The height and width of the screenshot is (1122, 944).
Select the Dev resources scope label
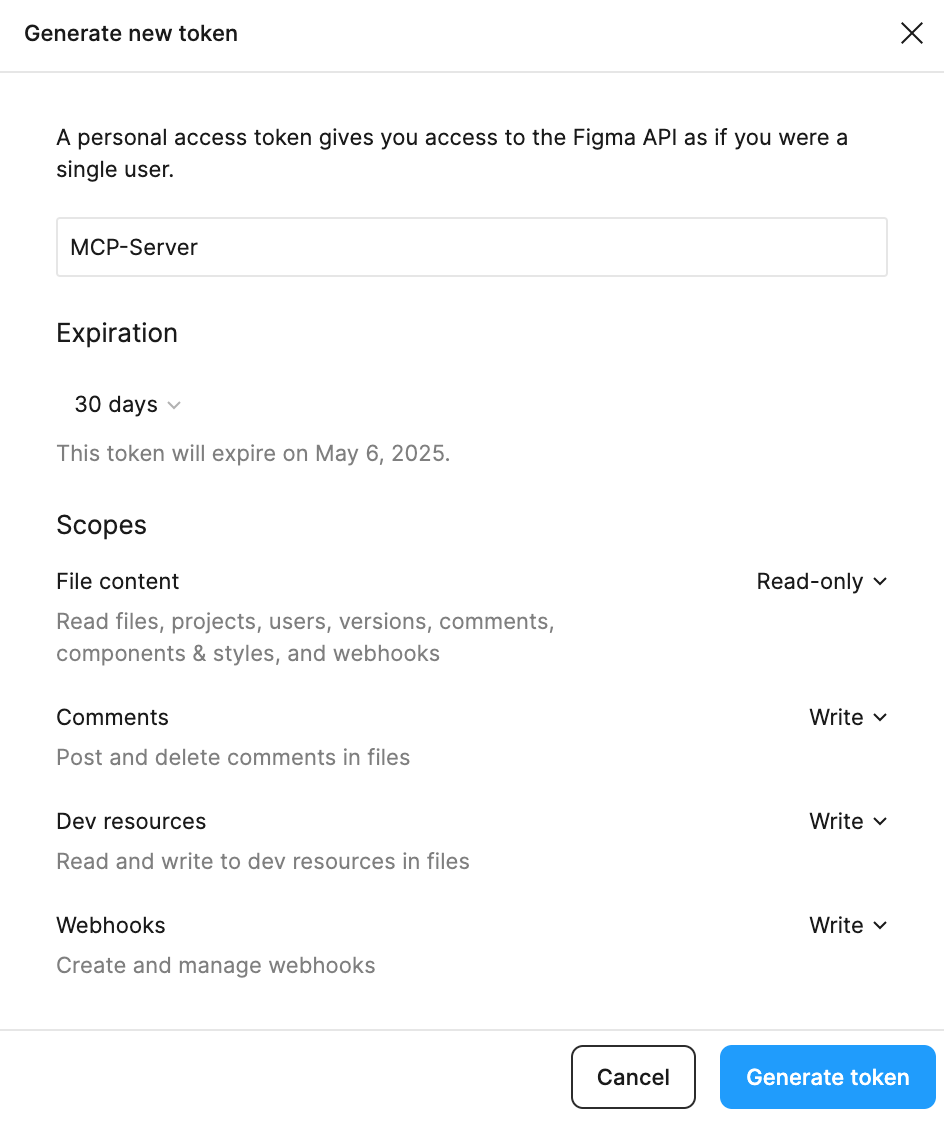pos(131,822)
